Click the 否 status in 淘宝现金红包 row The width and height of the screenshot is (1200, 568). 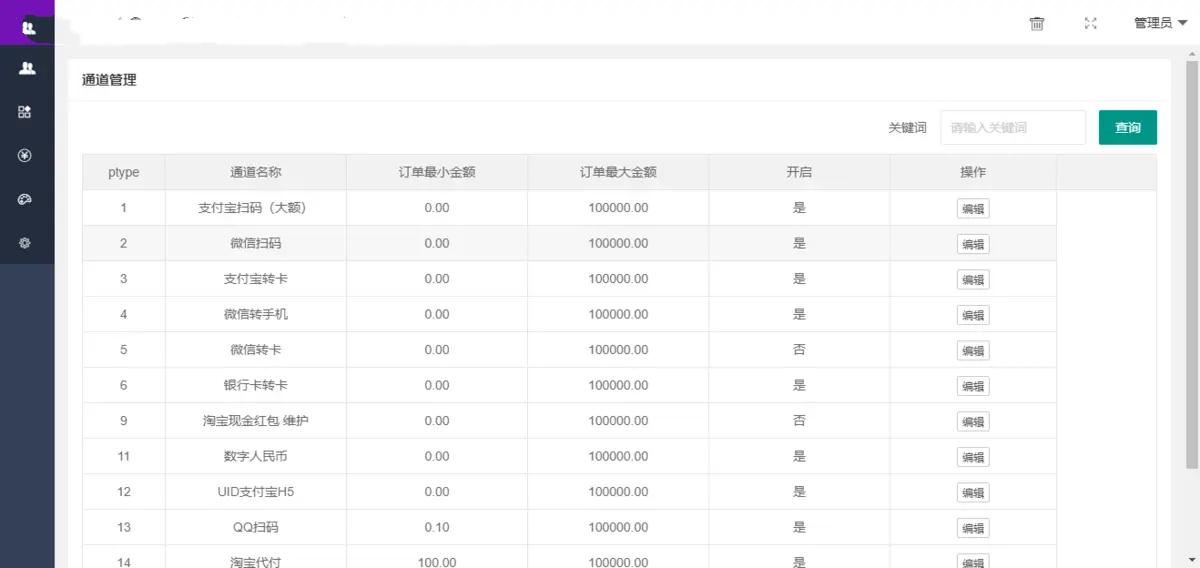(799, 421)
